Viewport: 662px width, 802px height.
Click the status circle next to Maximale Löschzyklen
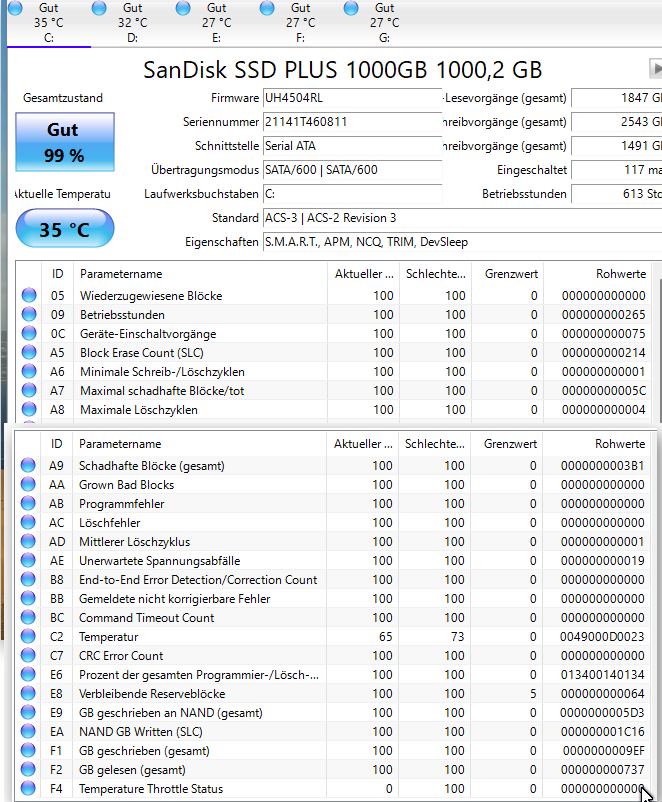click(x=29, y=409)
